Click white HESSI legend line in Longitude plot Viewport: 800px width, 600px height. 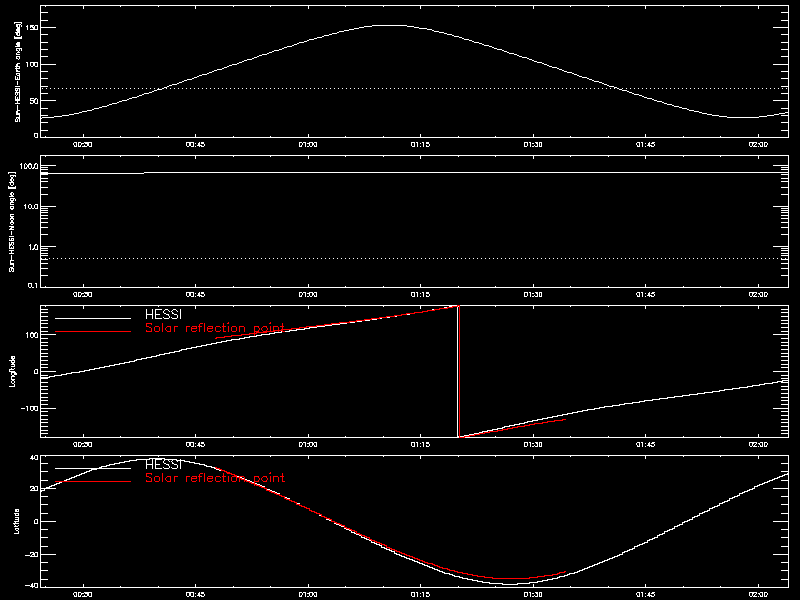pyautogui.click(x=93, y=318)
